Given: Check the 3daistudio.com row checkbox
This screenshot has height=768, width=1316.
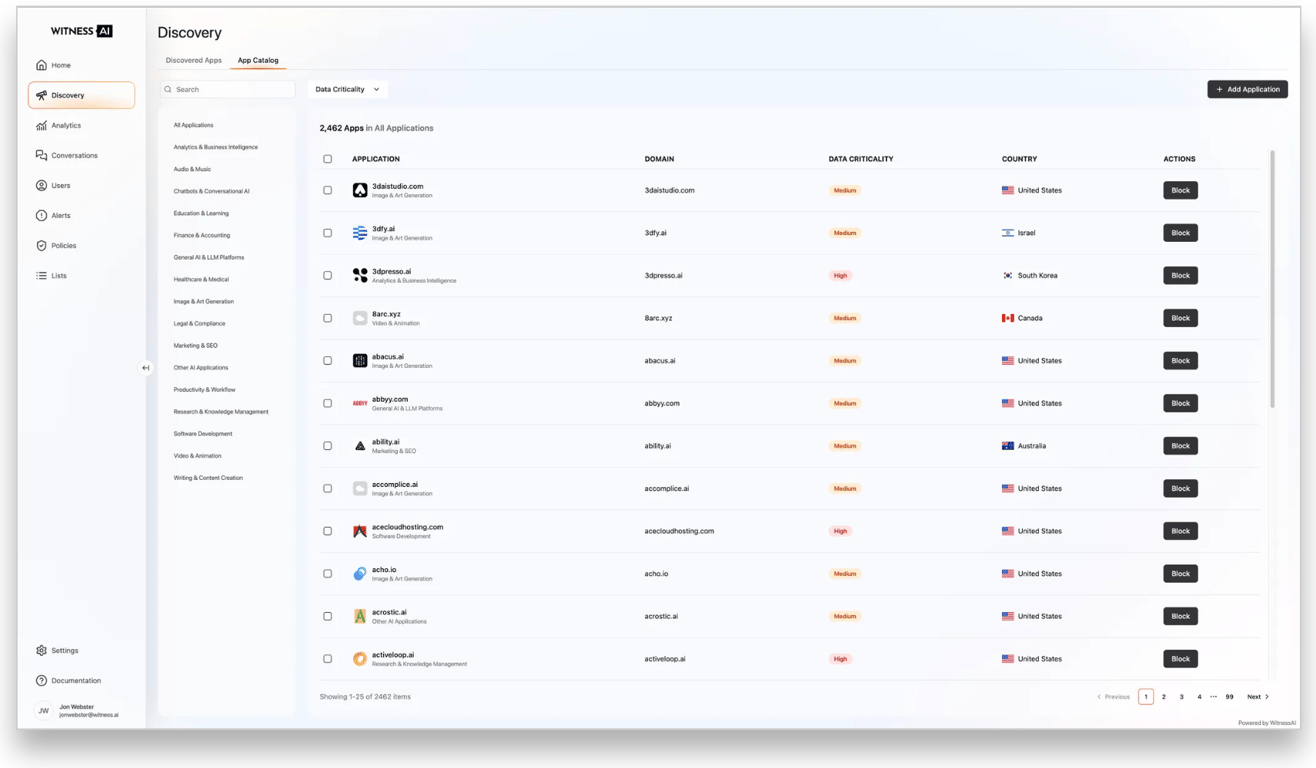Looking at the screenshot, I should [x=327, y=190].
